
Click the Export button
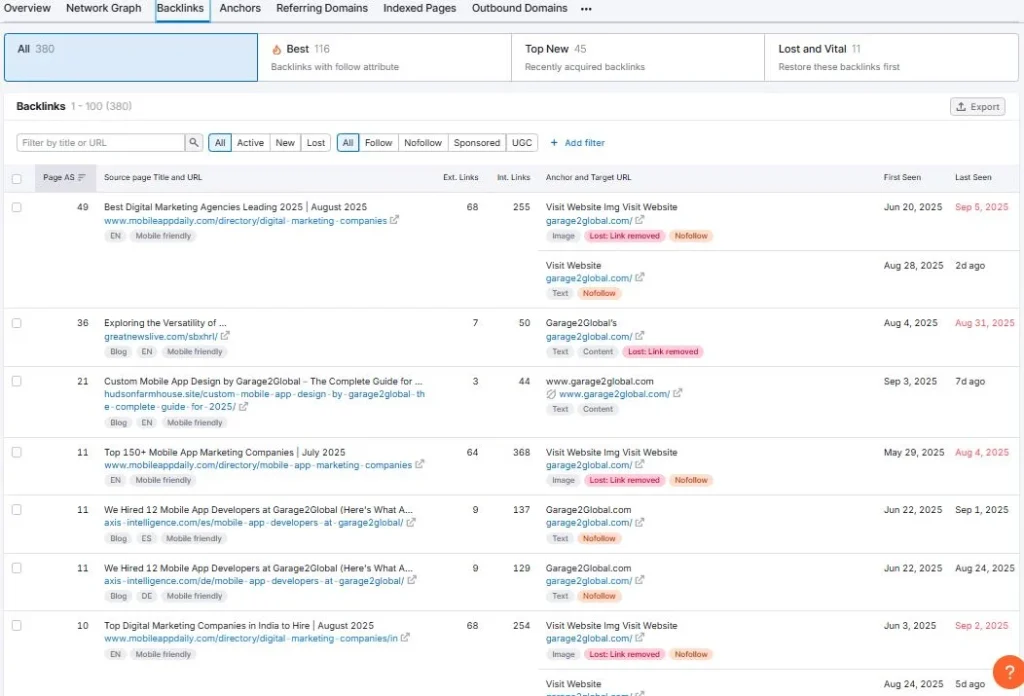pos(977,106)
